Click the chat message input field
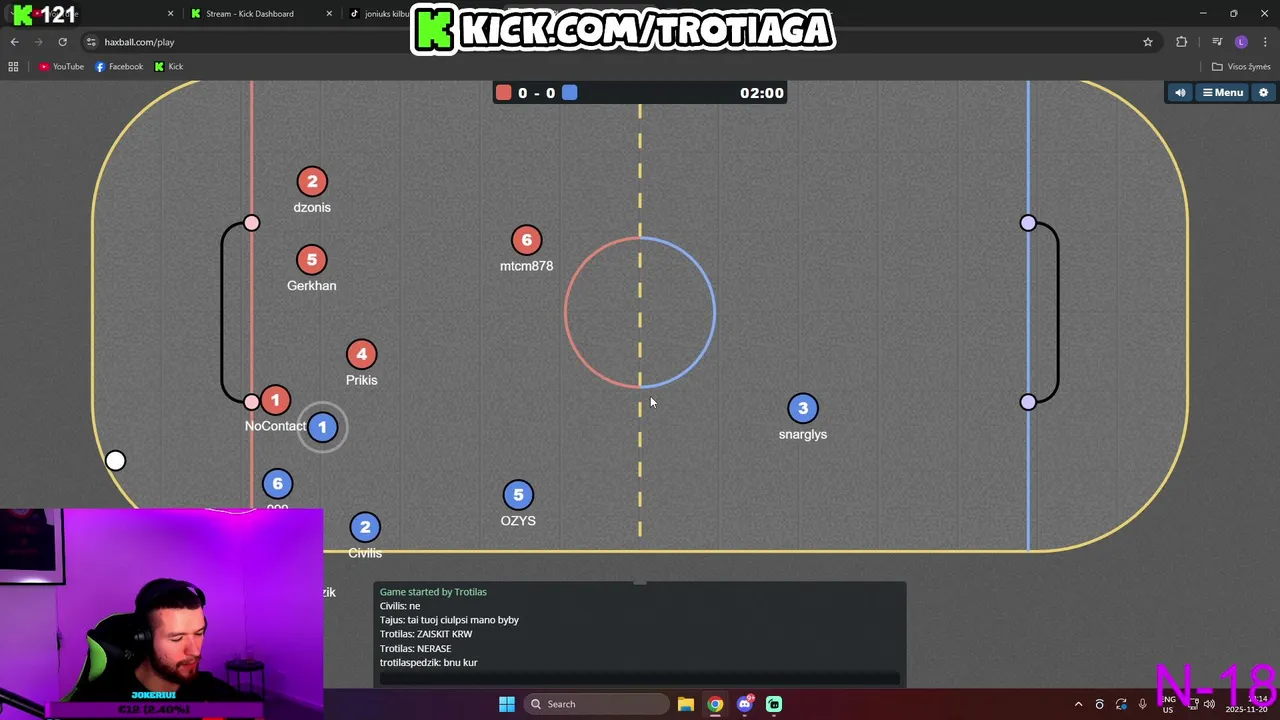The width and height of the screenshot is (1280, 720). tap(640, 678)
